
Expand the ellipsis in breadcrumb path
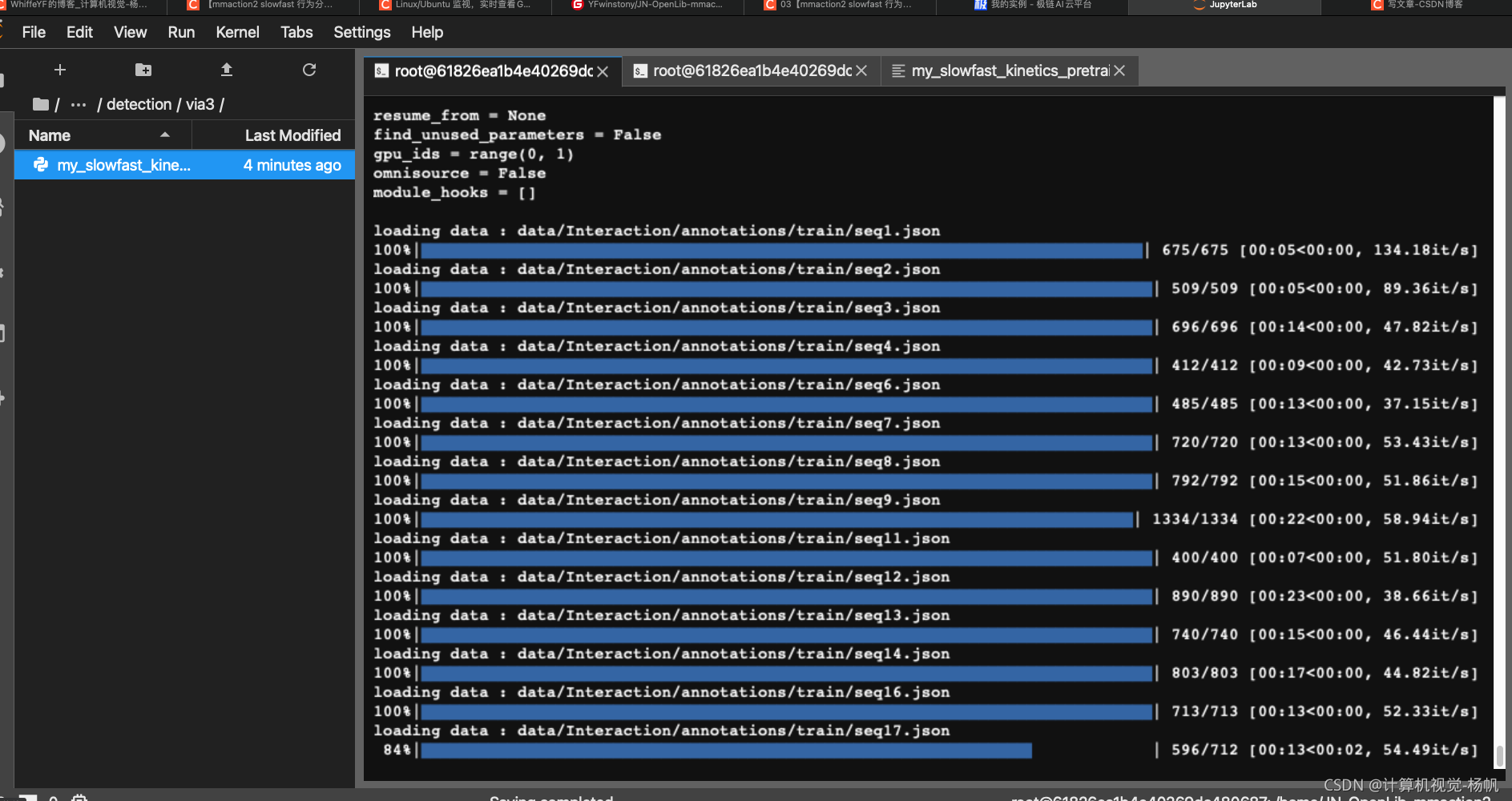coord(79,104)
